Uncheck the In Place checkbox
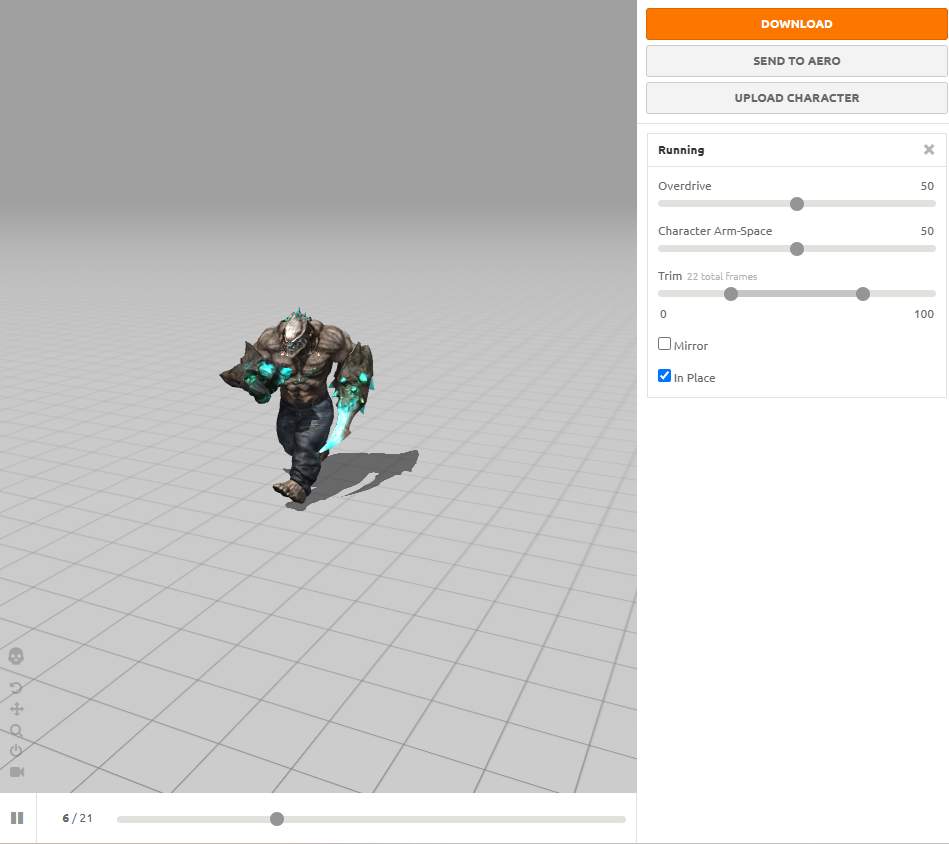 coord(665,376)
